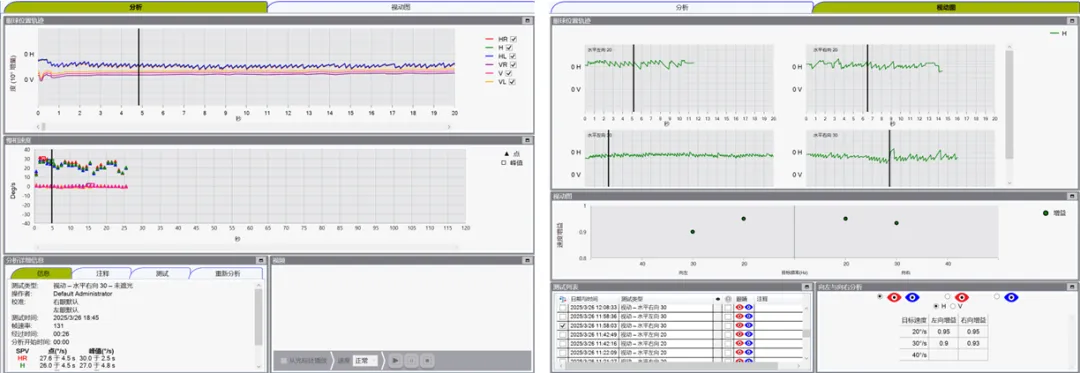Click the stop button in the video panel

pos(428,360)
